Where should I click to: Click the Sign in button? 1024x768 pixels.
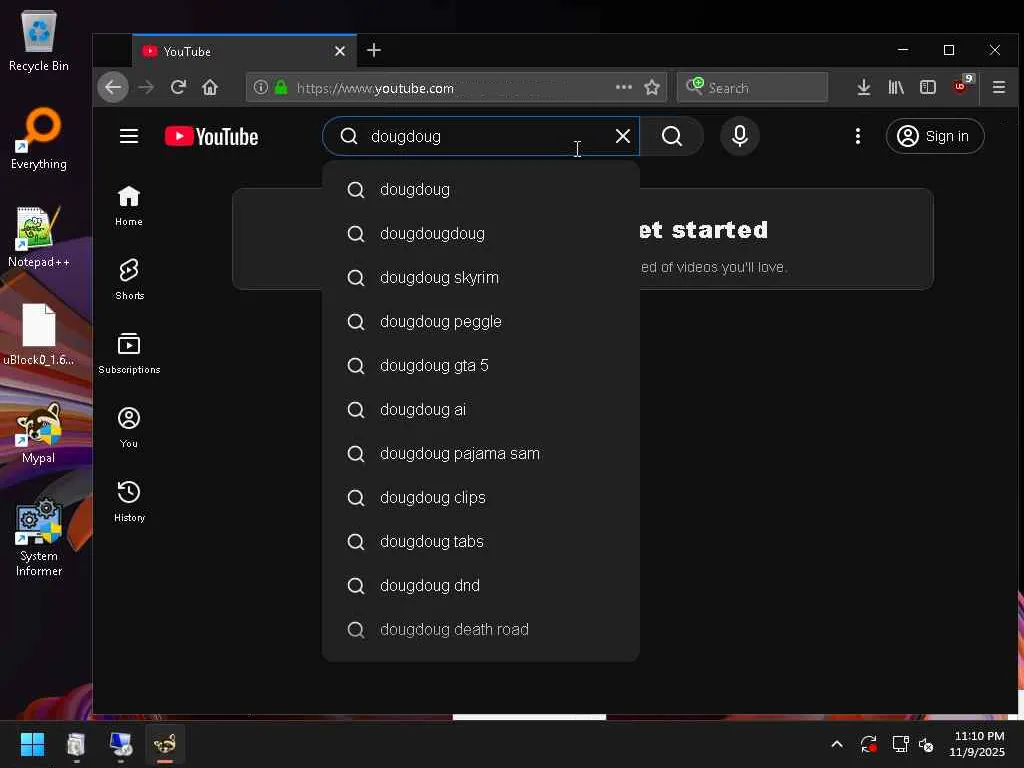pos(935,136)
